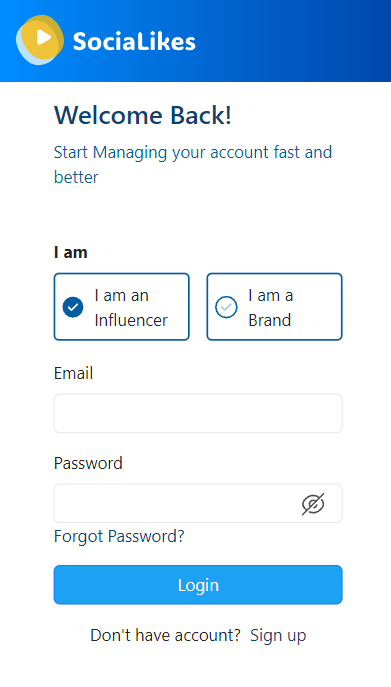Click the word "better" in the tagline
Image resolution: width=391 pixels, height=687 pixels.
tap(76, 177)
